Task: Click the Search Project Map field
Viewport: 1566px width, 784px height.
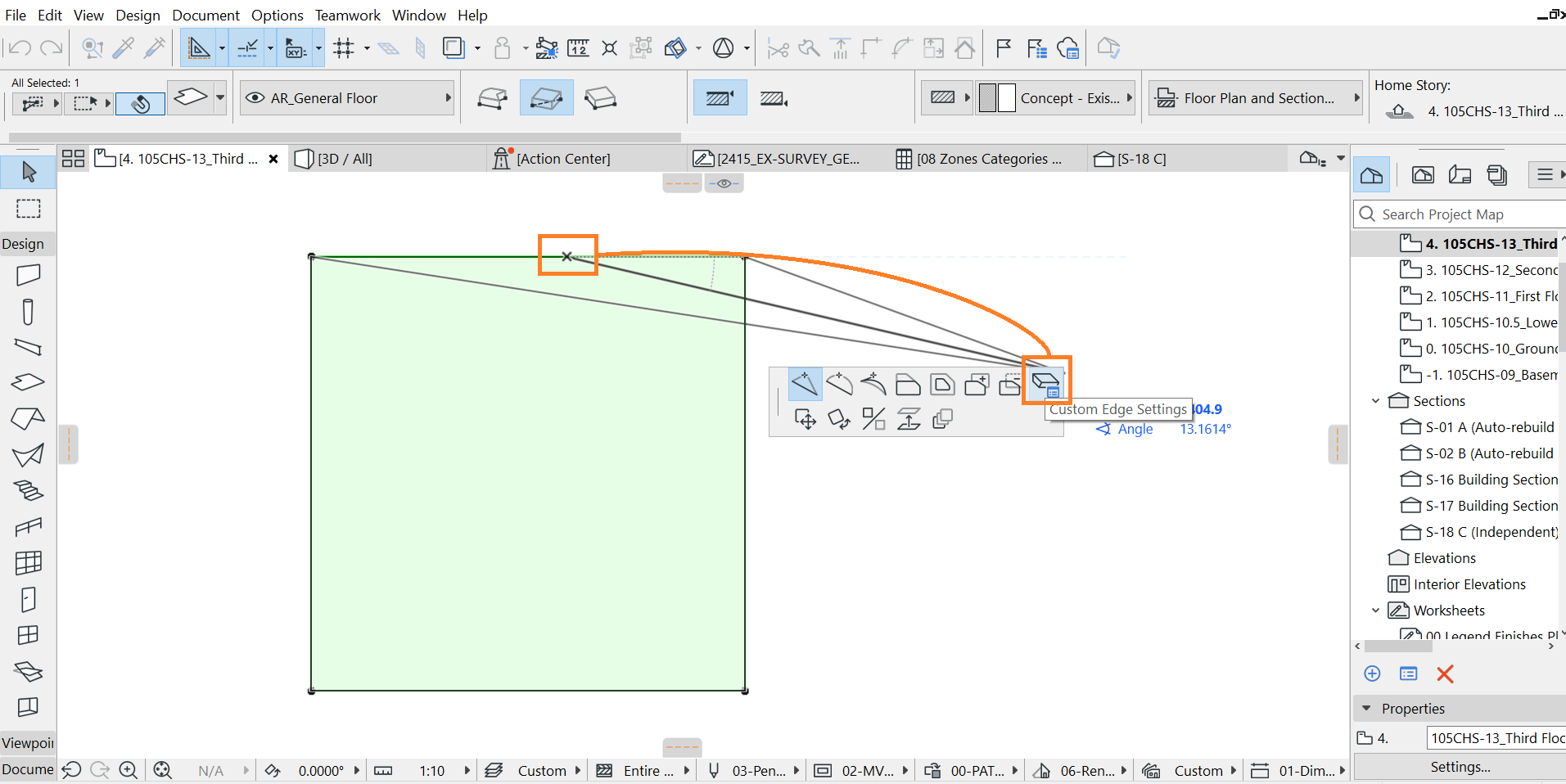Action: click(1460, 214)
